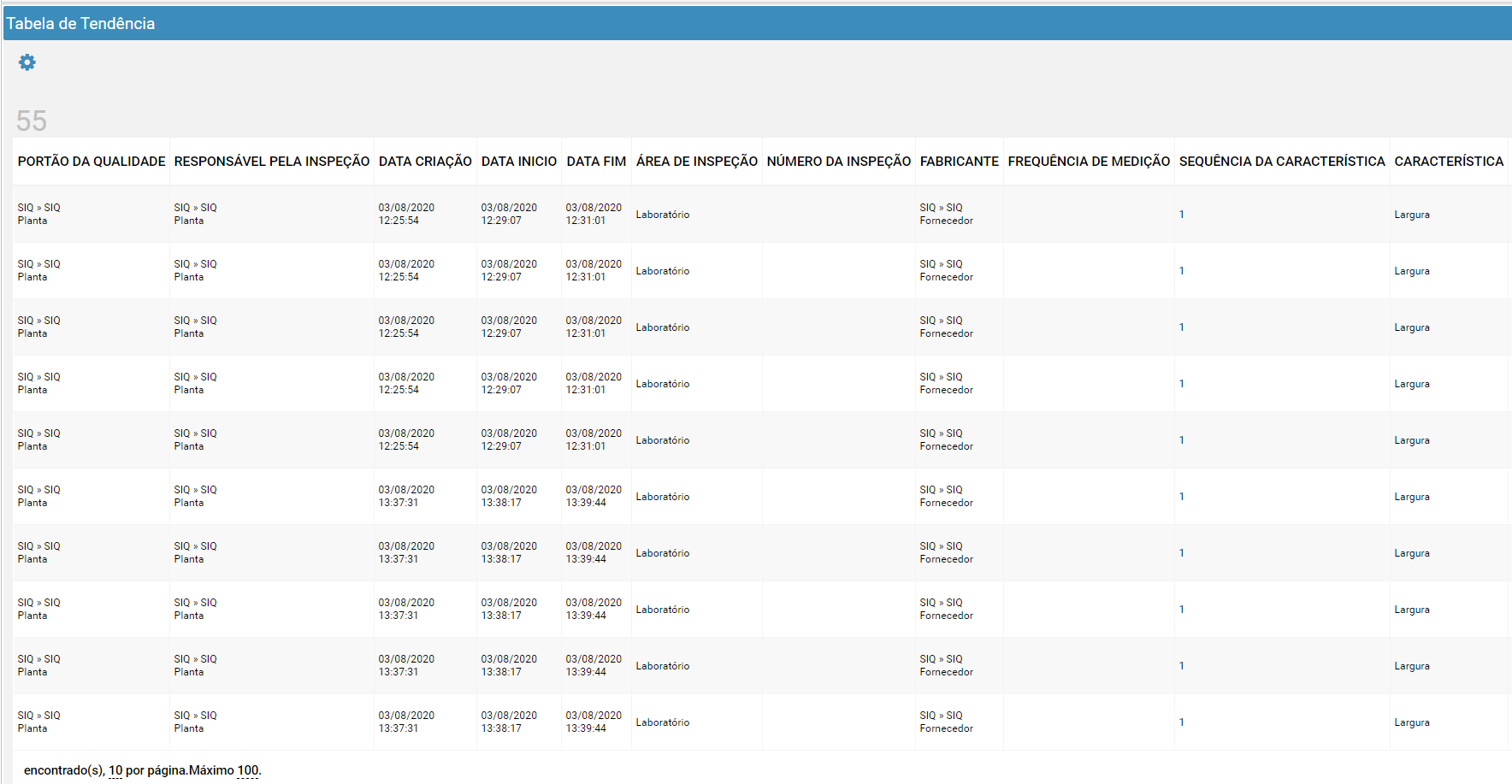Image resolution: width=1512 pixels, height=784 pixels.
Task: Sort by Área de Inspeção header
Action: [x=697, y=162]
